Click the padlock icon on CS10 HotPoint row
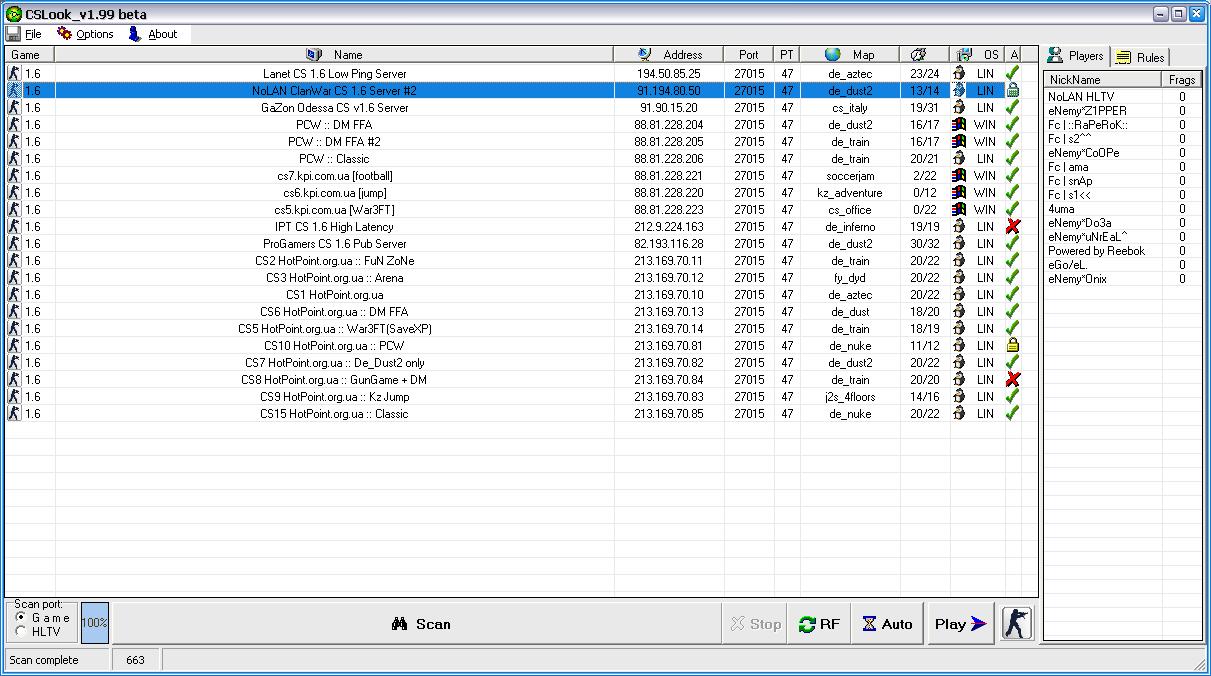 tap(1012, 346)
